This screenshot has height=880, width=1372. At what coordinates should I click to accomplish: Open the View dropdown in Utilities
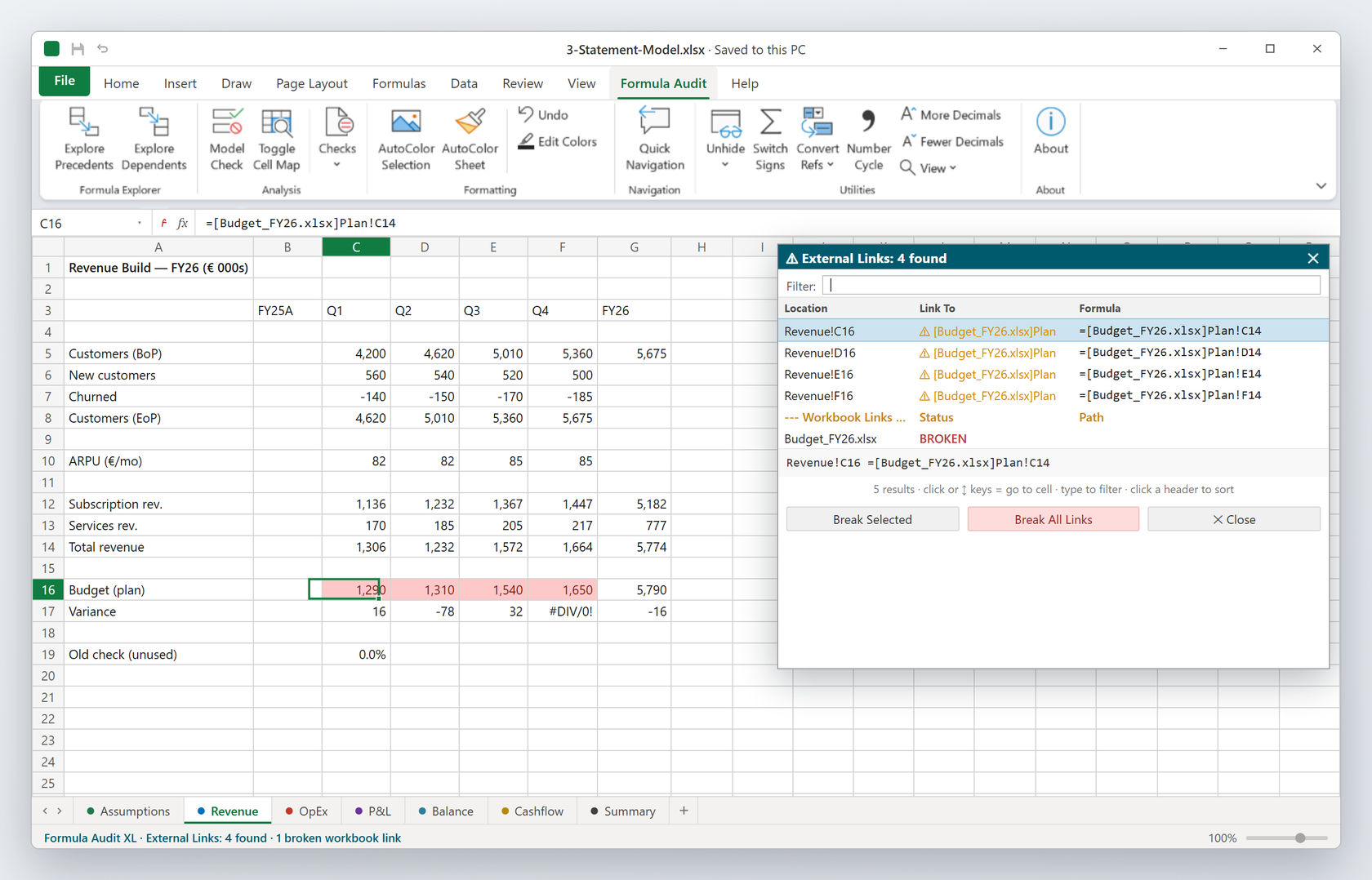[x=928, y=167]
